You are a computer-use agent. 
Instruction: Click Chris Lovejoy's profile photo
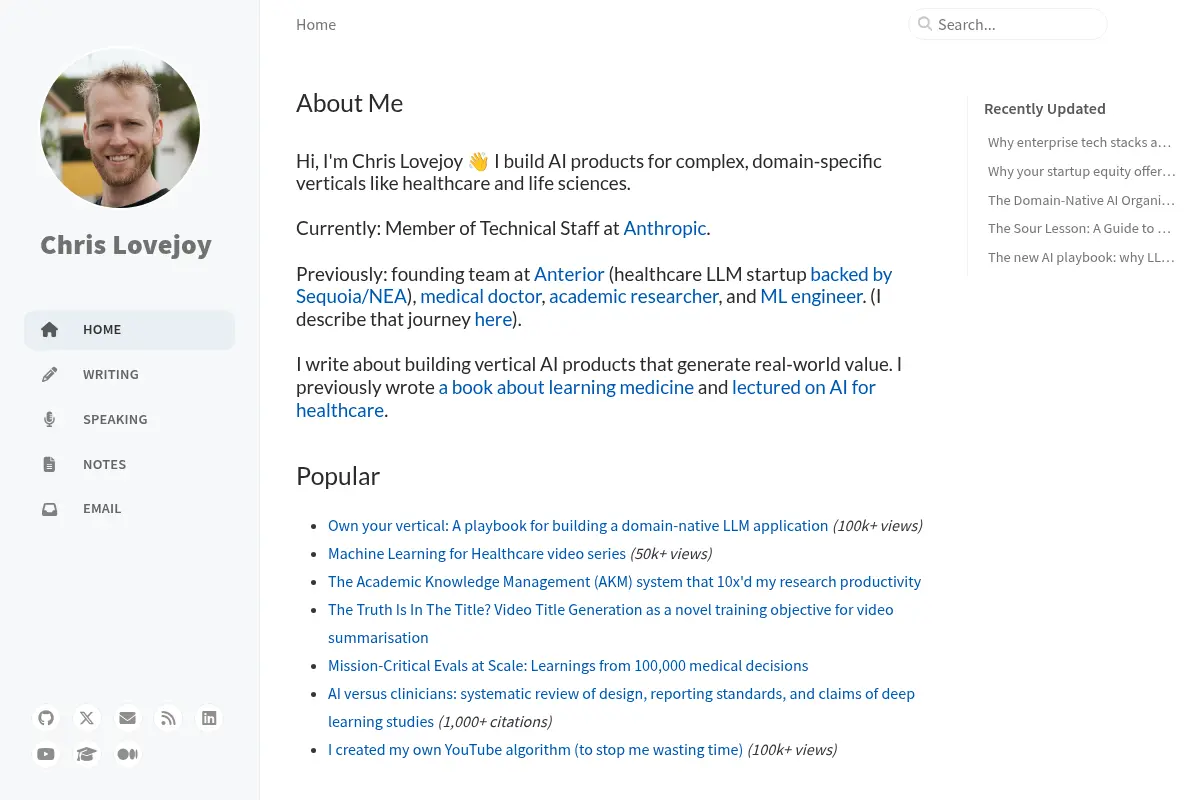tap(120, 128)
